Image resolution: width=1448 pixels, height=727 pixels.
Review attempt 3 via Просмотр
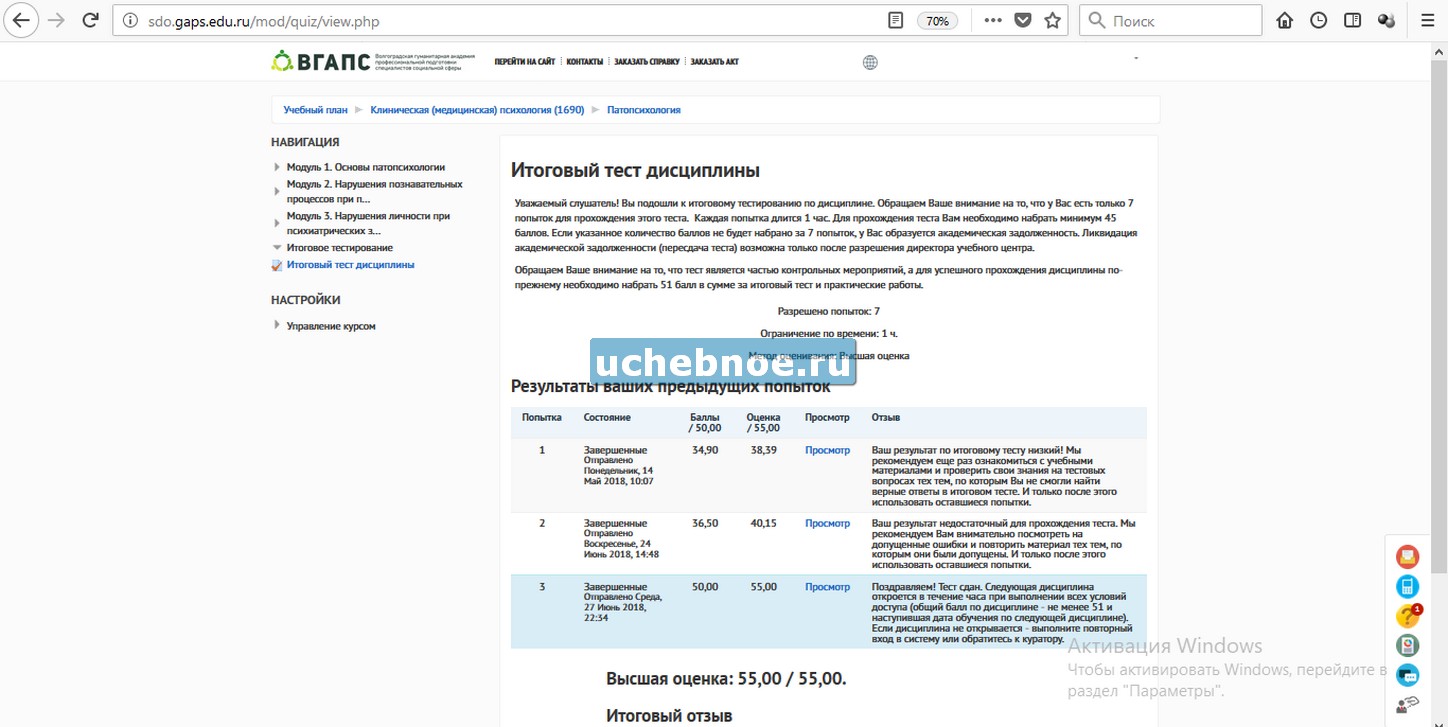pos(827,587)
